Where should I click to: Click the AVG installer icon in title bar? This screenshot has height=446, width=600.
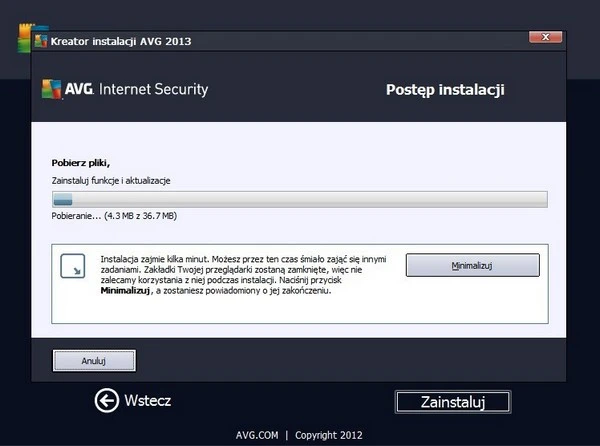tap(40, 41)
